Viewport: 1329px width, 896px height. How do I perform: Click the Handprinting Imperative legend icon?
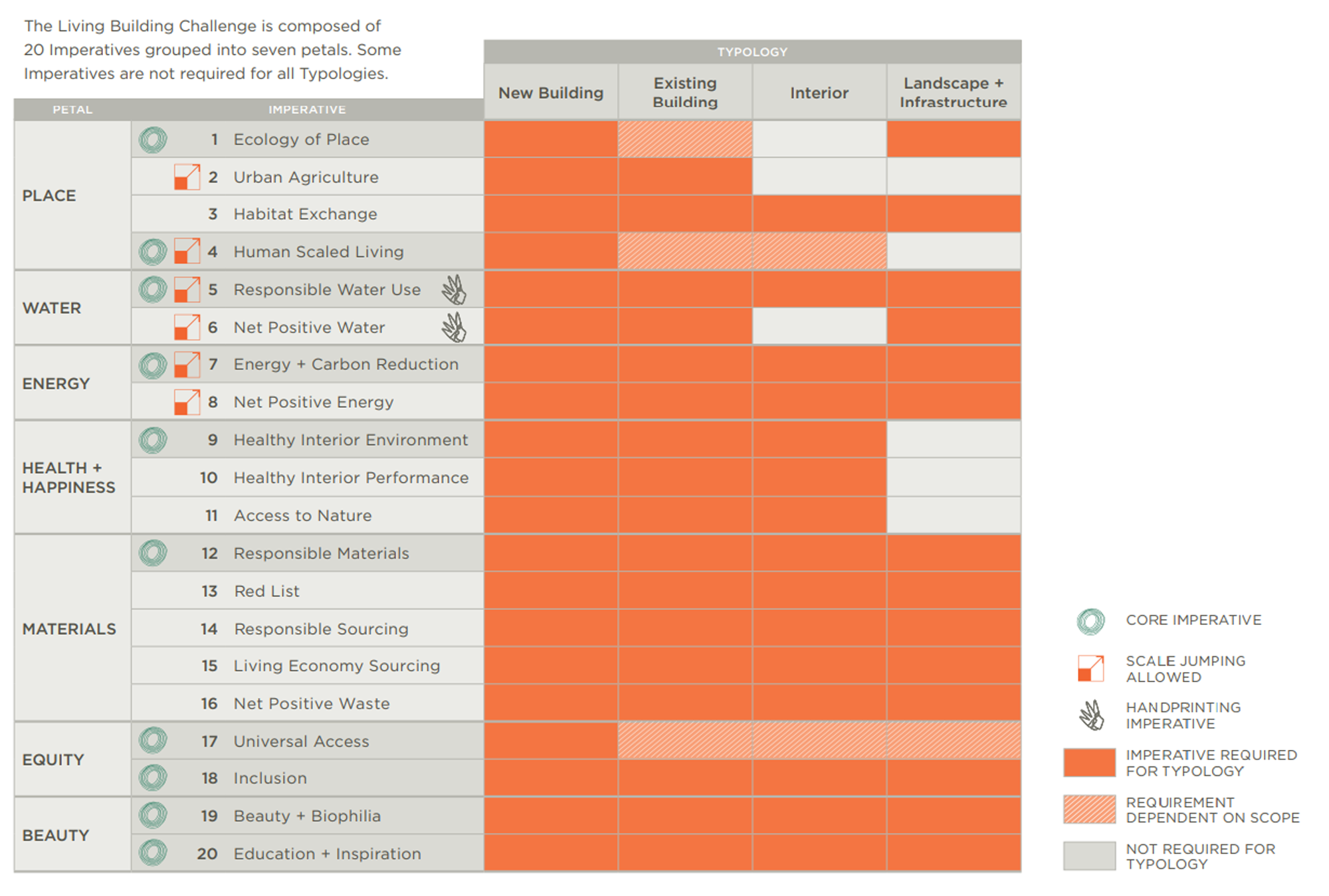click(x=1091, y=715)
